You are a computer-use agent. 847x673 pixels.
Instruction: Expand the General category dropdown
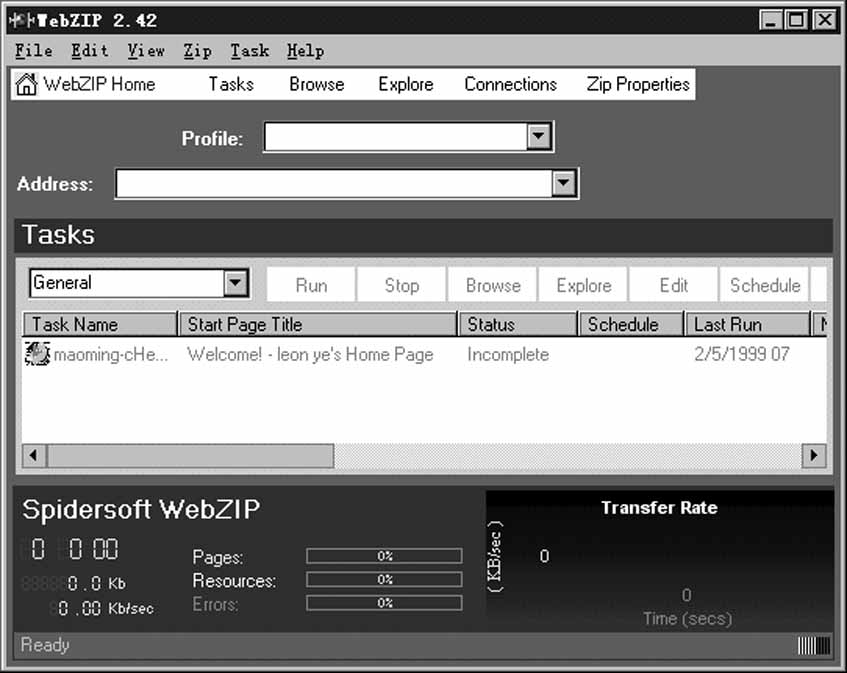[236, 283]
